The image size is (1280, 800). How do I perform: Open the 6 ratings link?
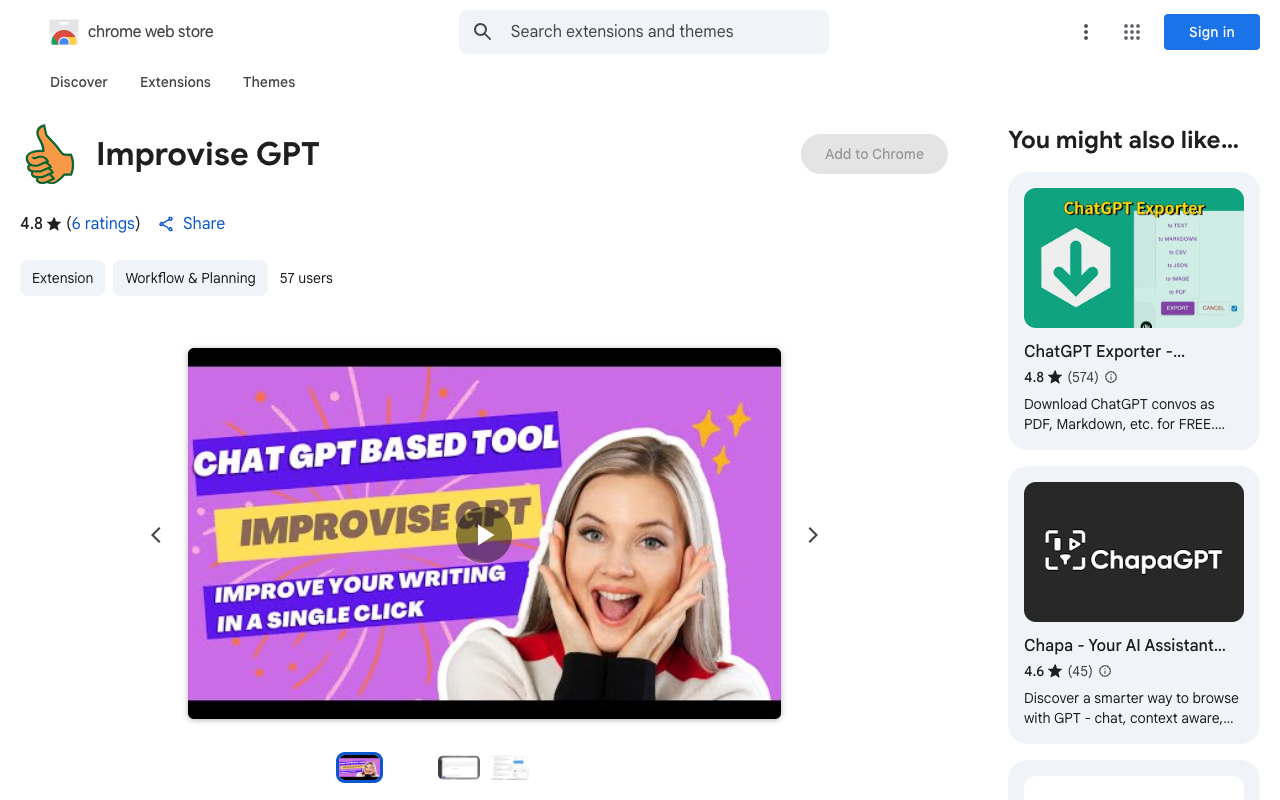point(104,224)
